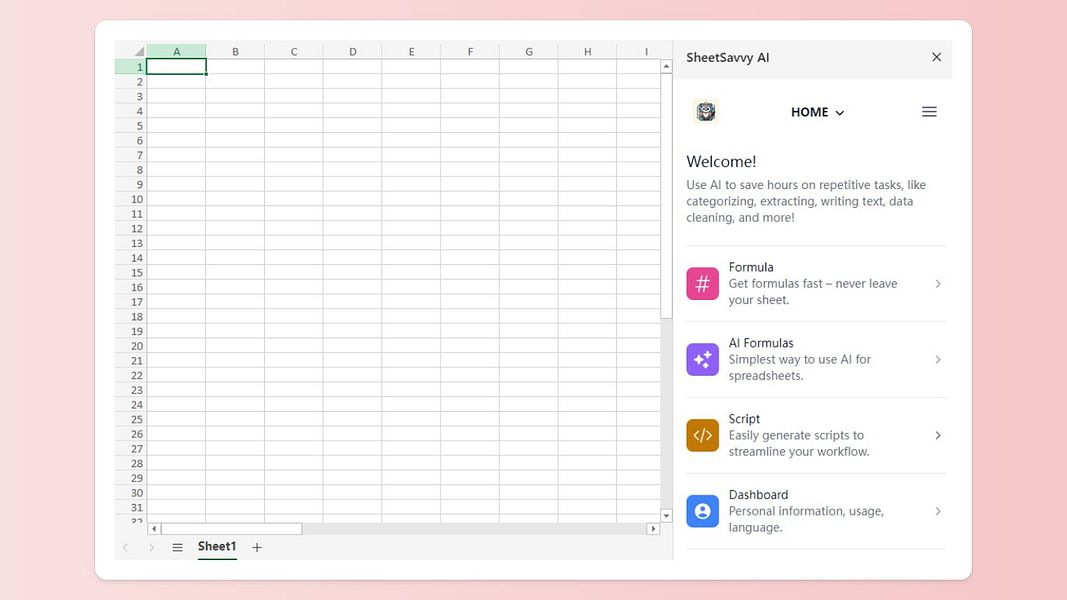1067x600 pixels.
Task: Open the Formula tool icon
Action: (x=701, y=283)
